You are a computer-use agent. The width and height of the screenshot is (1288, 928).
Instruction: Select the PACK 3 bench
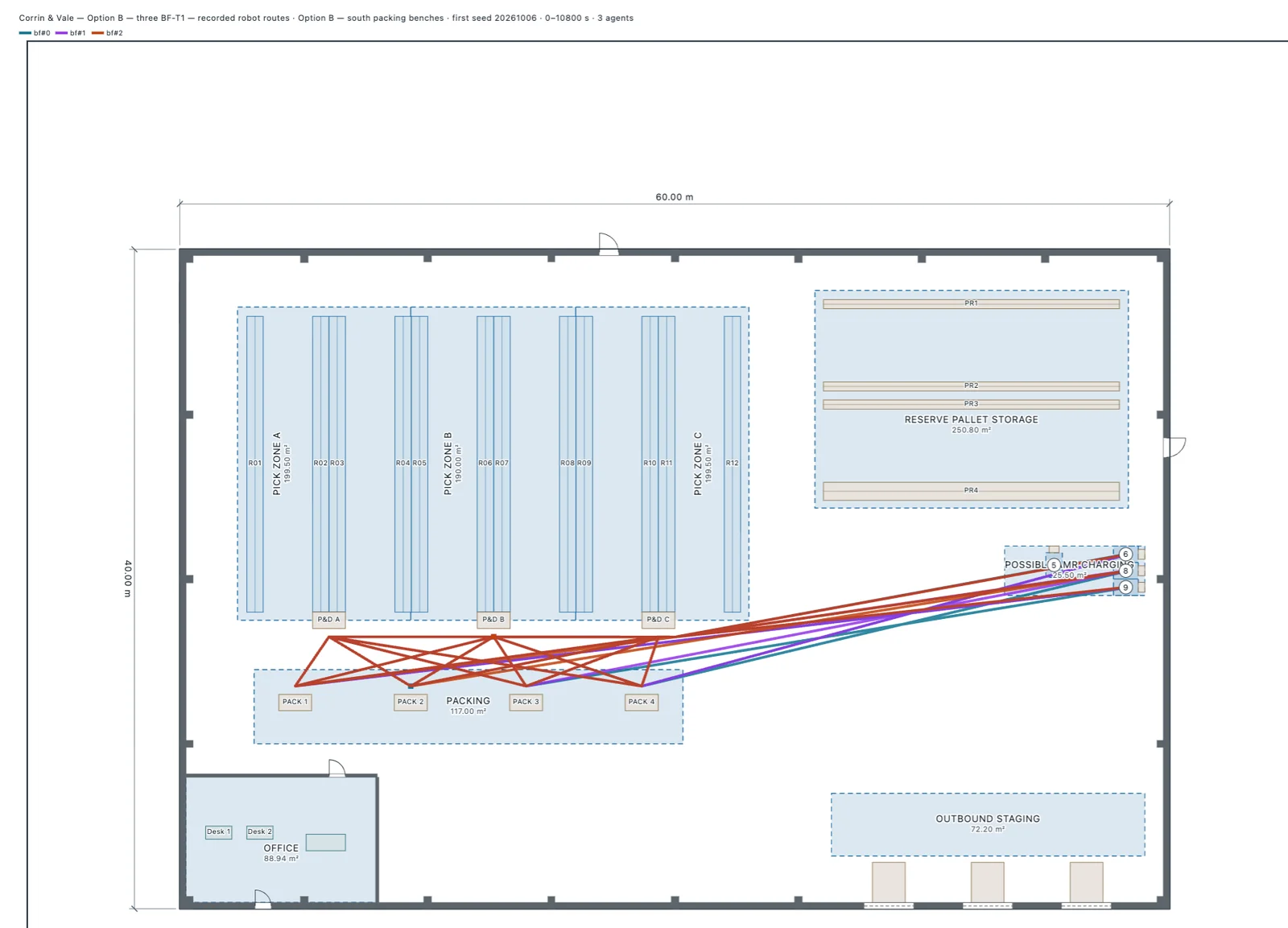click(x=526, y=702)
